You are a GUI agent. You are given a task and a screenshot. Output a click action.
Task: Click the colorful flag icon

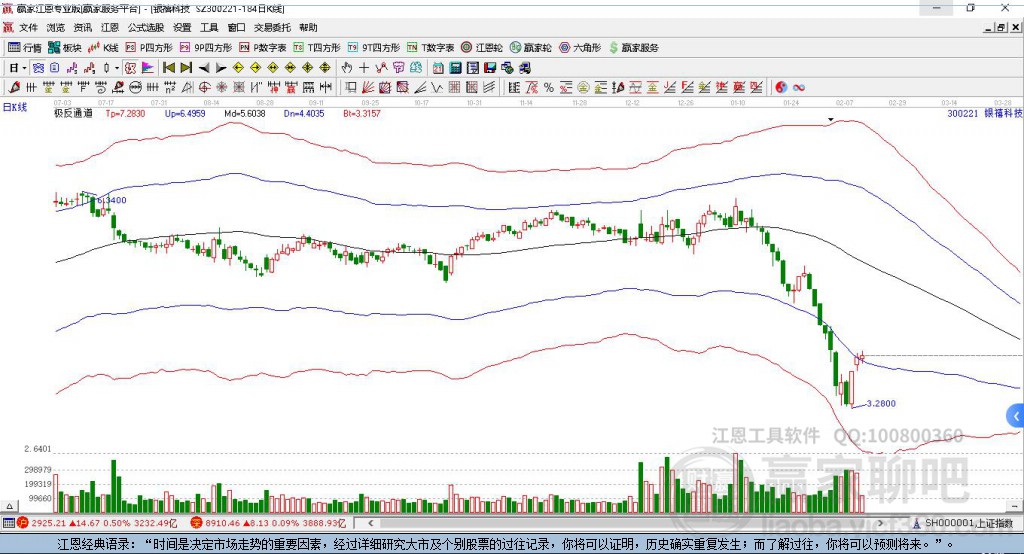click(148, 68)
